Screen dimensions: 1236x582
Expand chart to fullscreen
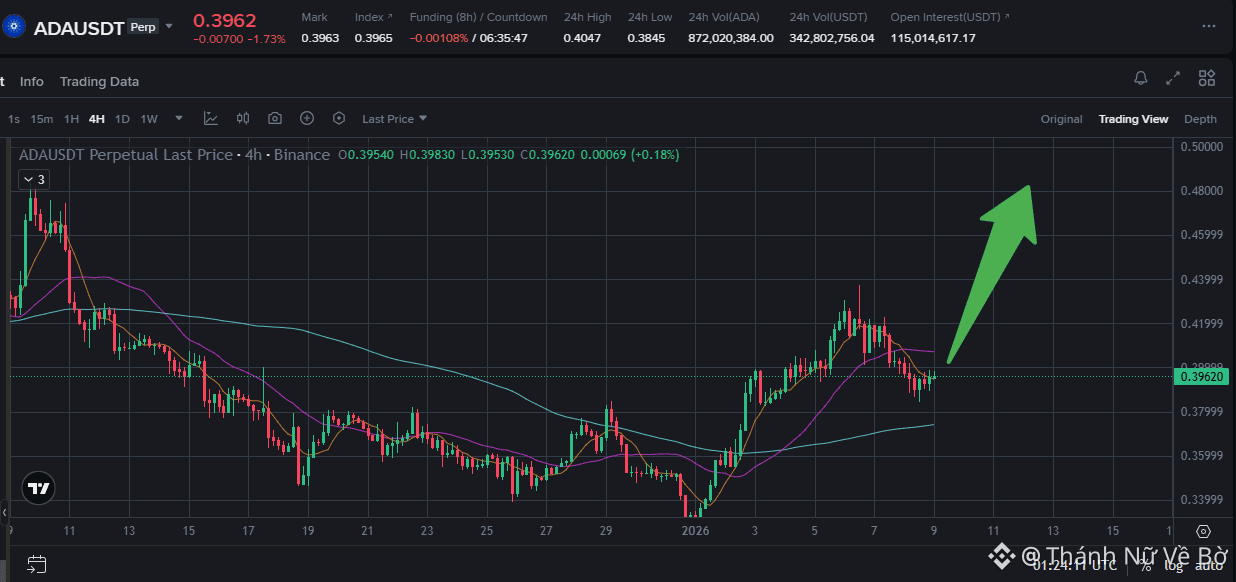coord(1174,78)
